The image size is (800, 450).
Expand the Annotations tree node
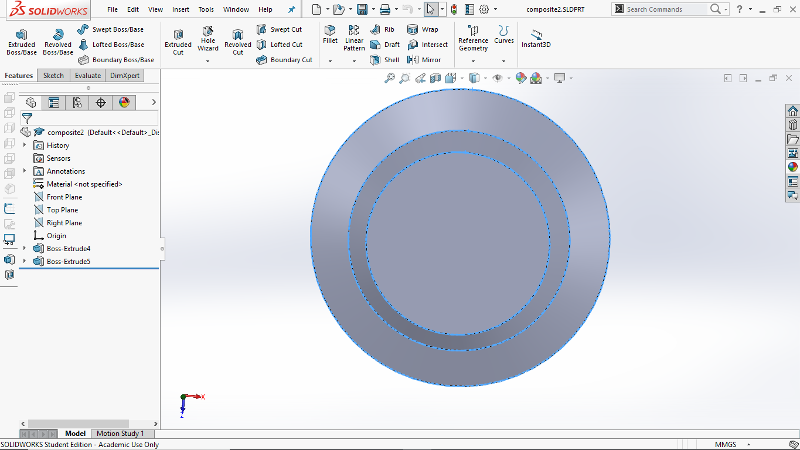click(24, 171)
